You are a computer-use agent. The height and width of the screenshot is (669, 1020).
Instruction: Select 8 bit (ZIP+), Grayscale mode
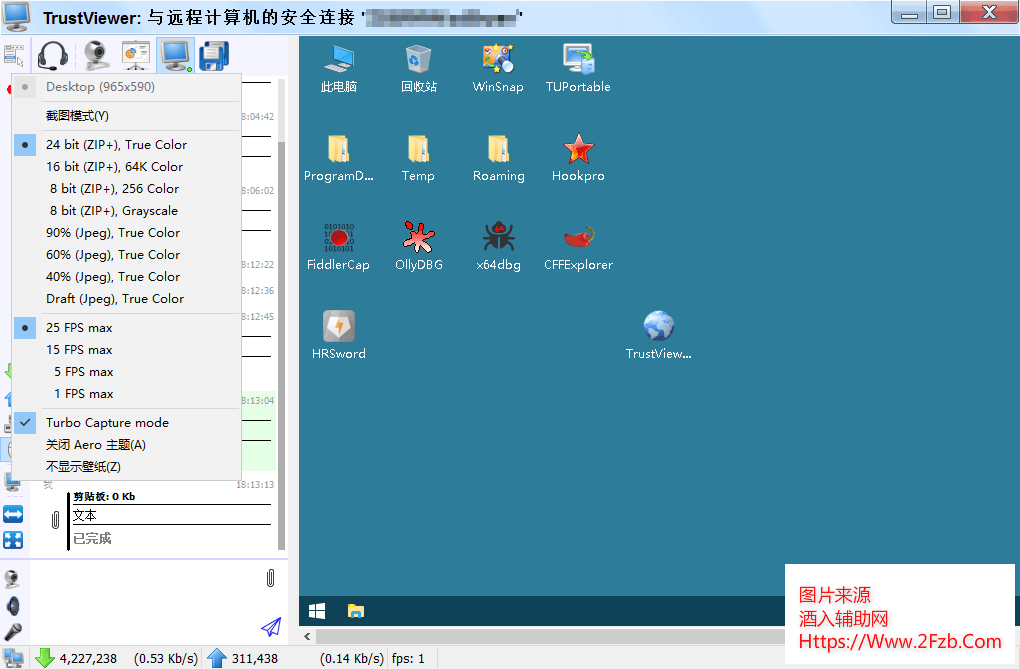tap(113, 211)
